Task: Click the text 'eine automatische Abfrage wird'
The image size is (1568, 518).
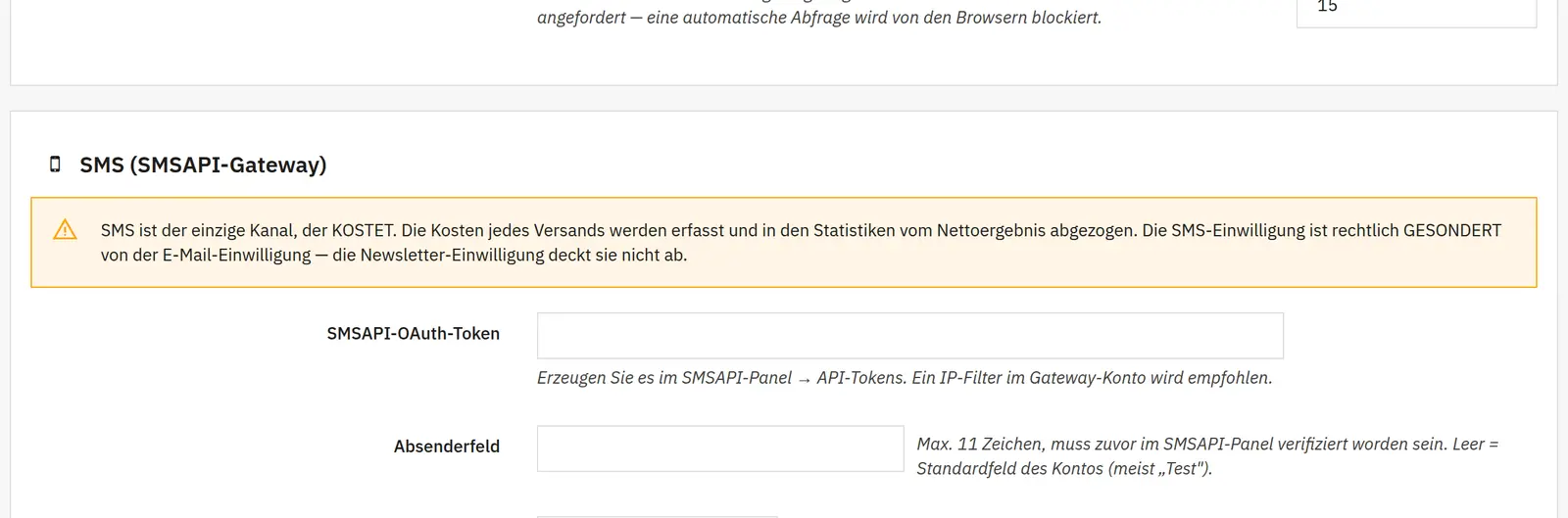Action: 766,18
